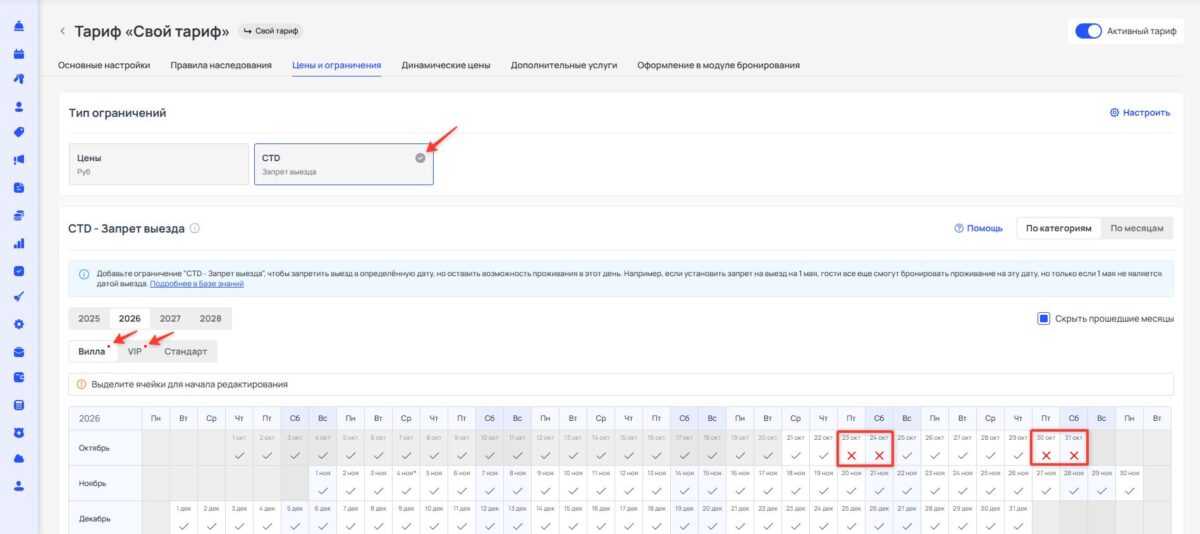
Task: Toggle the Активный тариф switch
Action: click(1088, 31)
